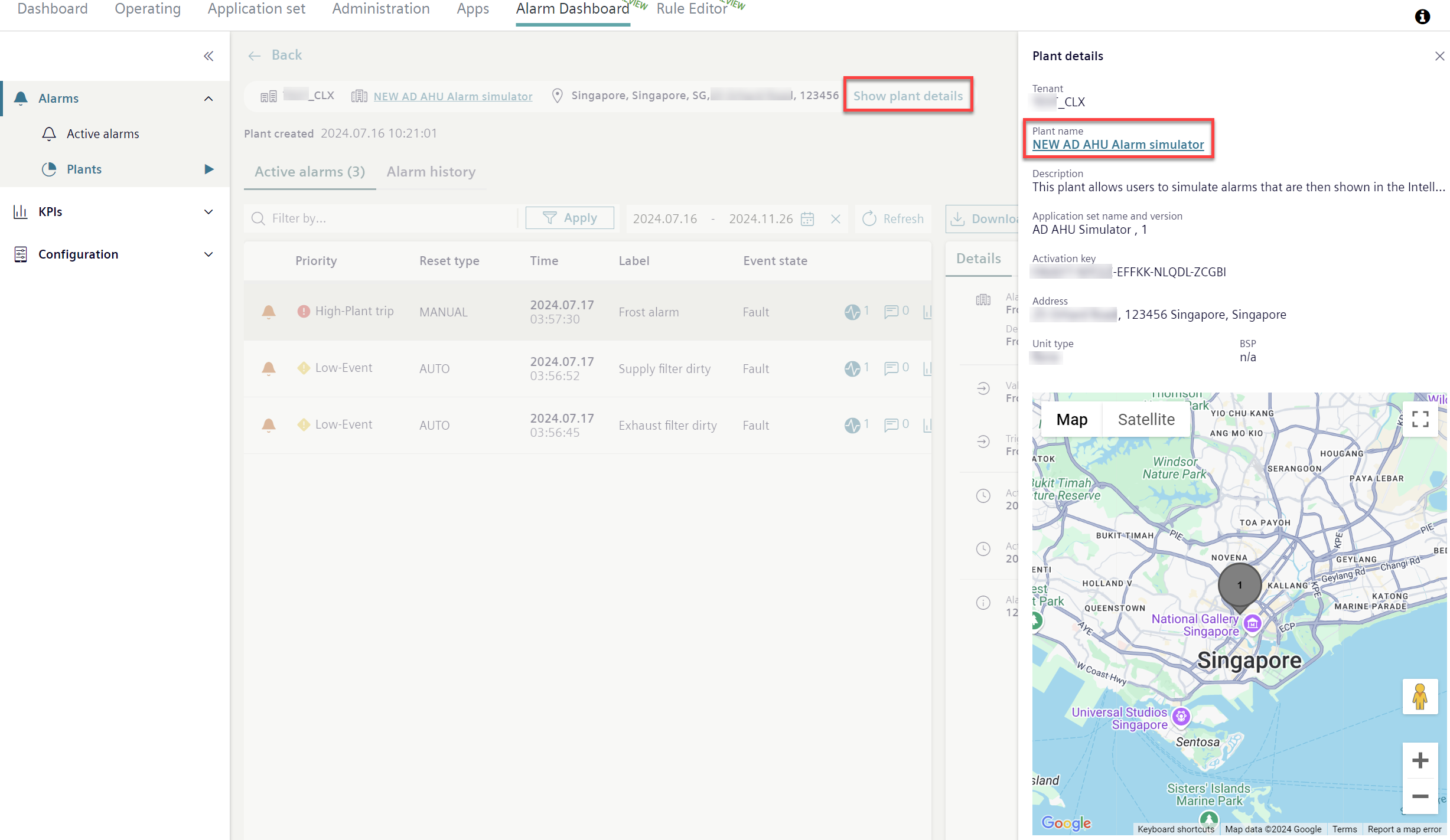The image size is (1450, 840).
Task: Click the Street View pegman icon
Action: coord(1420,697)
